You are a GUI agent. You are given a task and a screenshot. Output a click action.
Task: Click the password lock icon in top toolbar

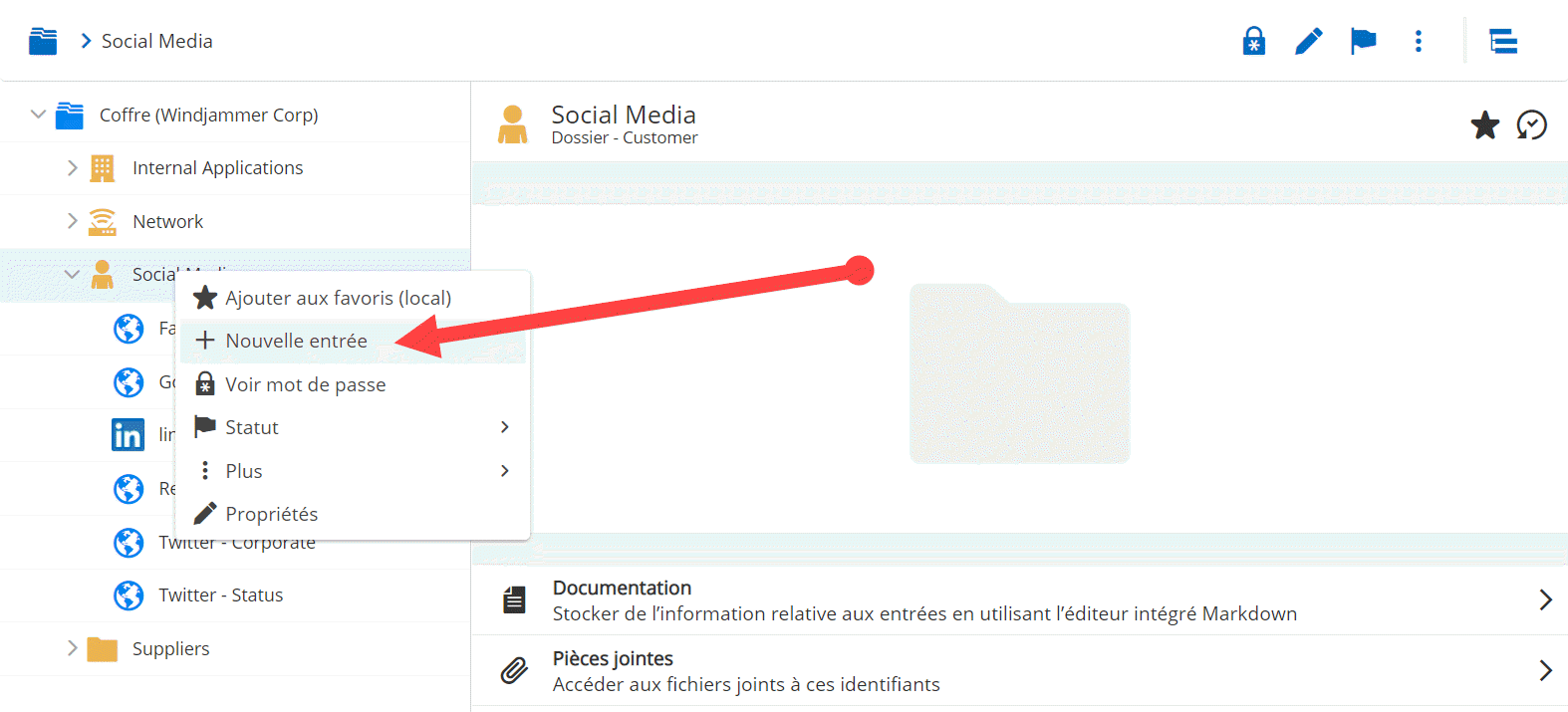(1253, 41)
